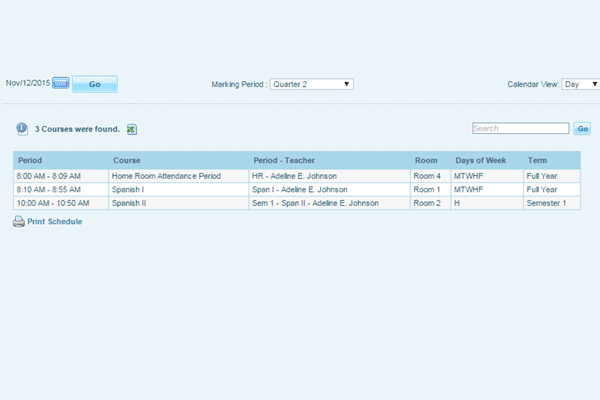Screen dimensions: 600x400
Task: Select the Spanish I course row
Action: click(128, 189)
